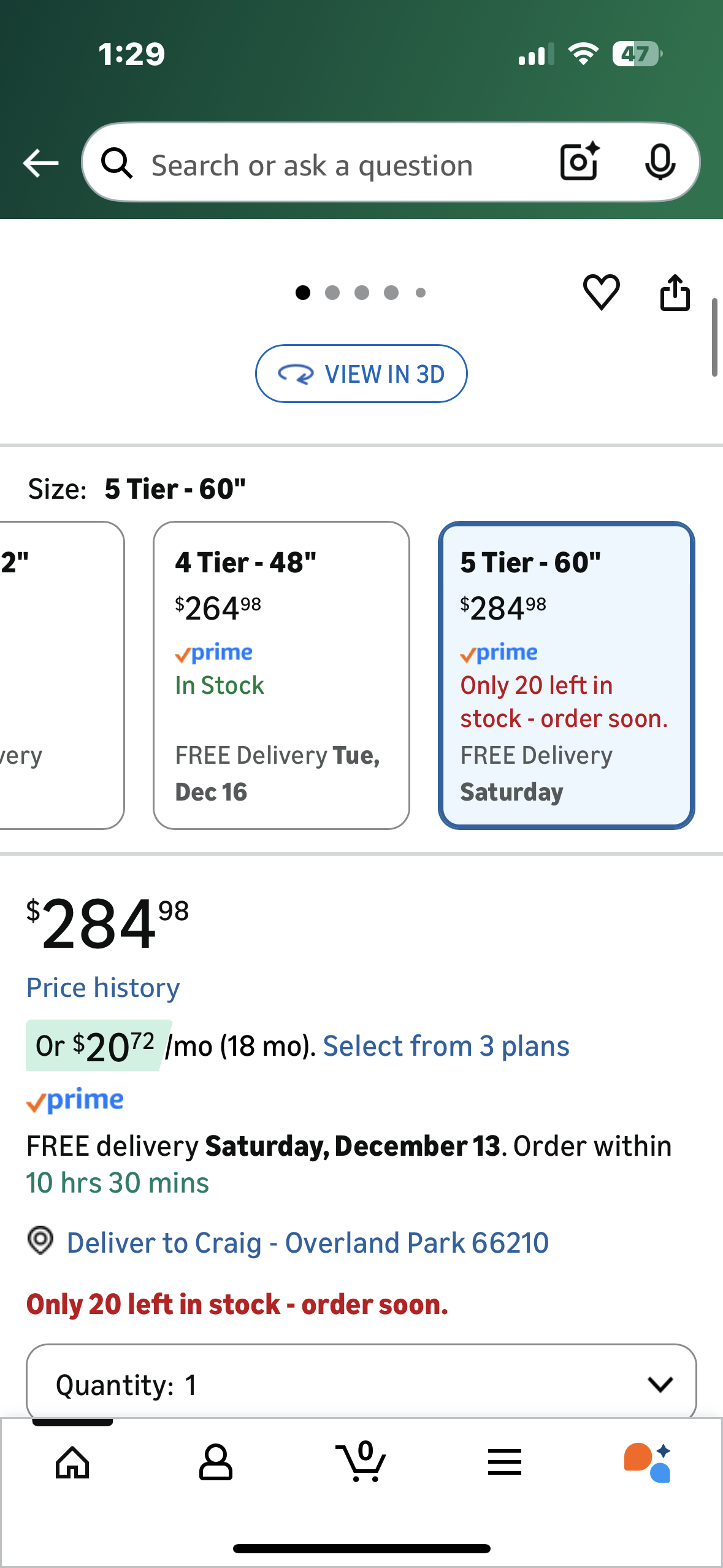723x1568 pixels.
Task: Tap the back arrow icon
Action: (40, 163)
